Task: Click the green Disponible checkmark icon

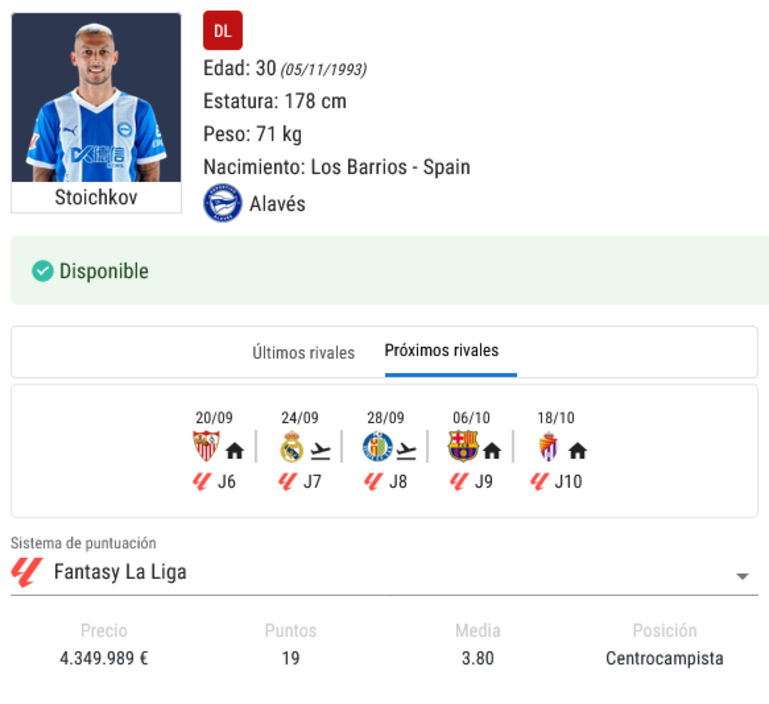Action: [x=43, y=271]
